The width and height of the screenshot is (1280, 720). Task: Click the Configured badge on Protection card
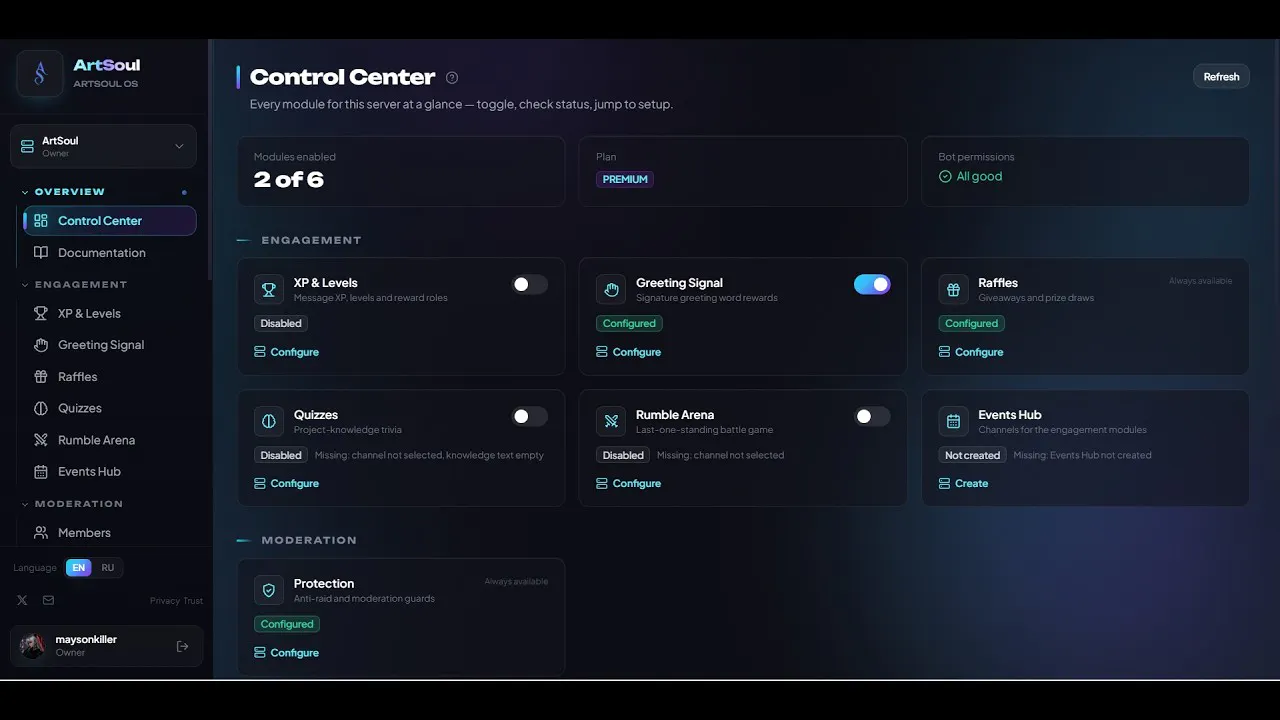(x=287, y=624)
